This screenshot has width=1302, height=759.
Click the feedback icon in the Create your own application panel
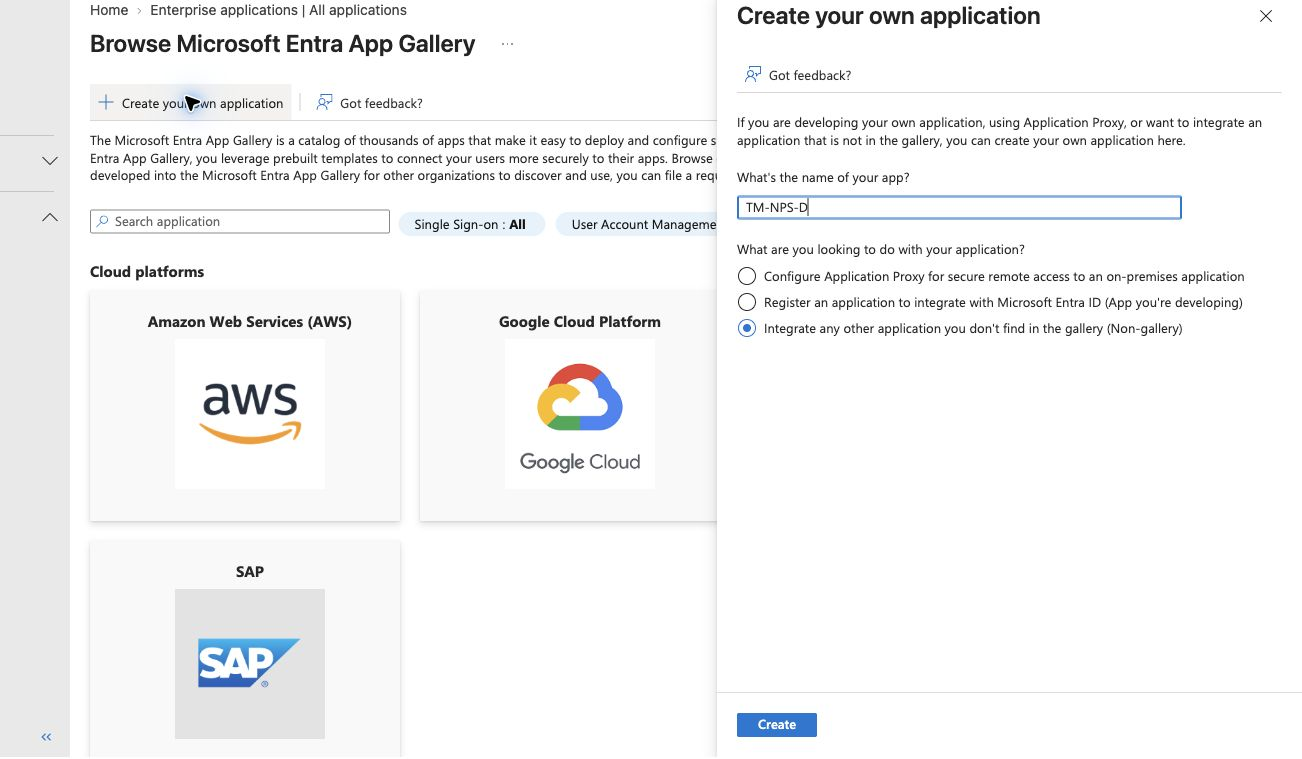coord(753,75)
